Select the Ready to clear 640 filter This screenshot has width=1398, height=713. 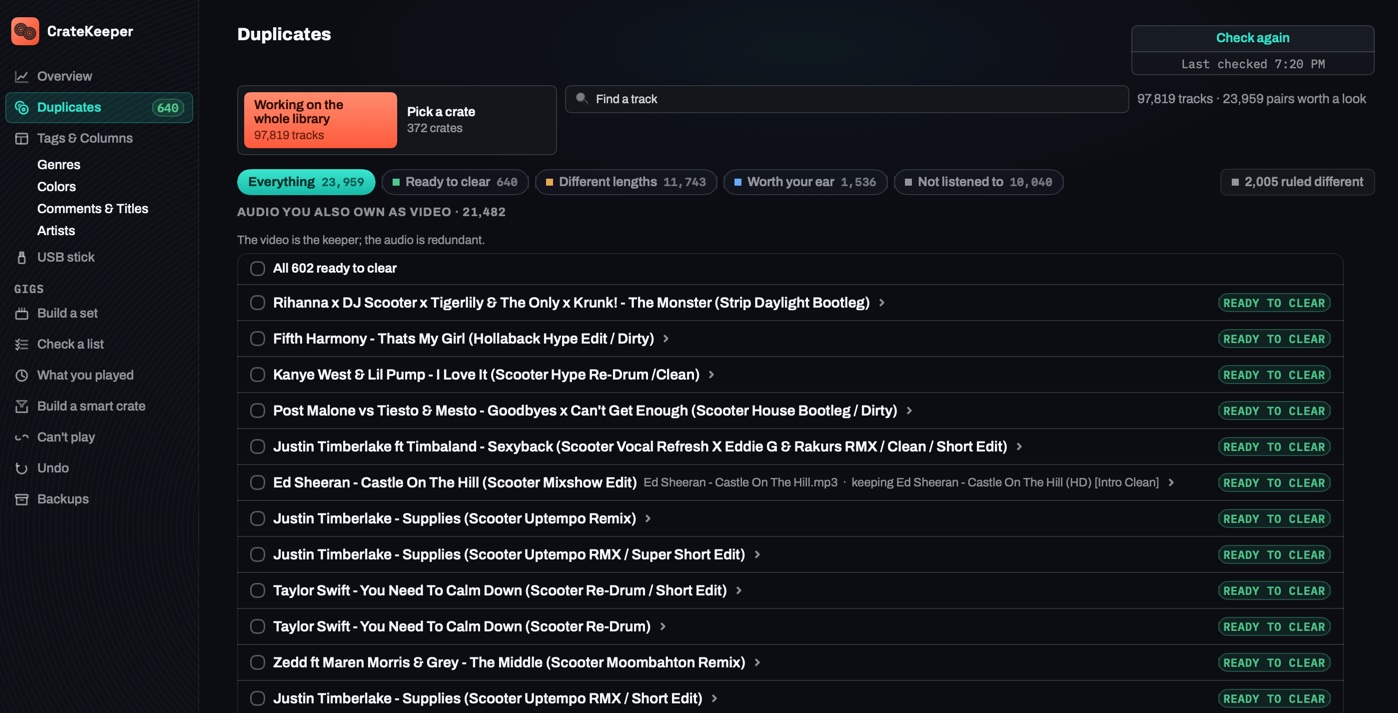455,182
